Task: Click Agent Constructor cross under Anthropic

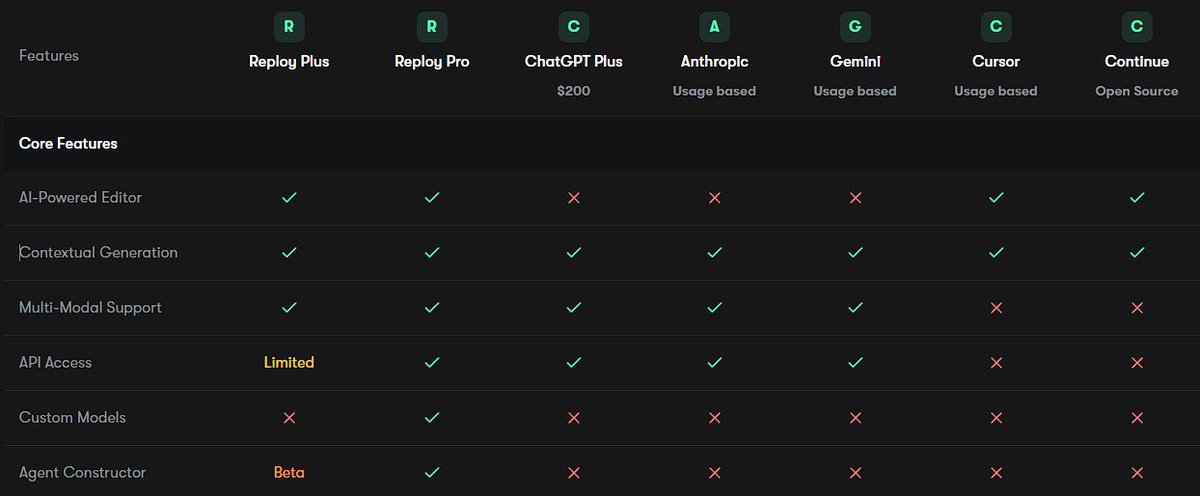Action: tap(714, 473)
